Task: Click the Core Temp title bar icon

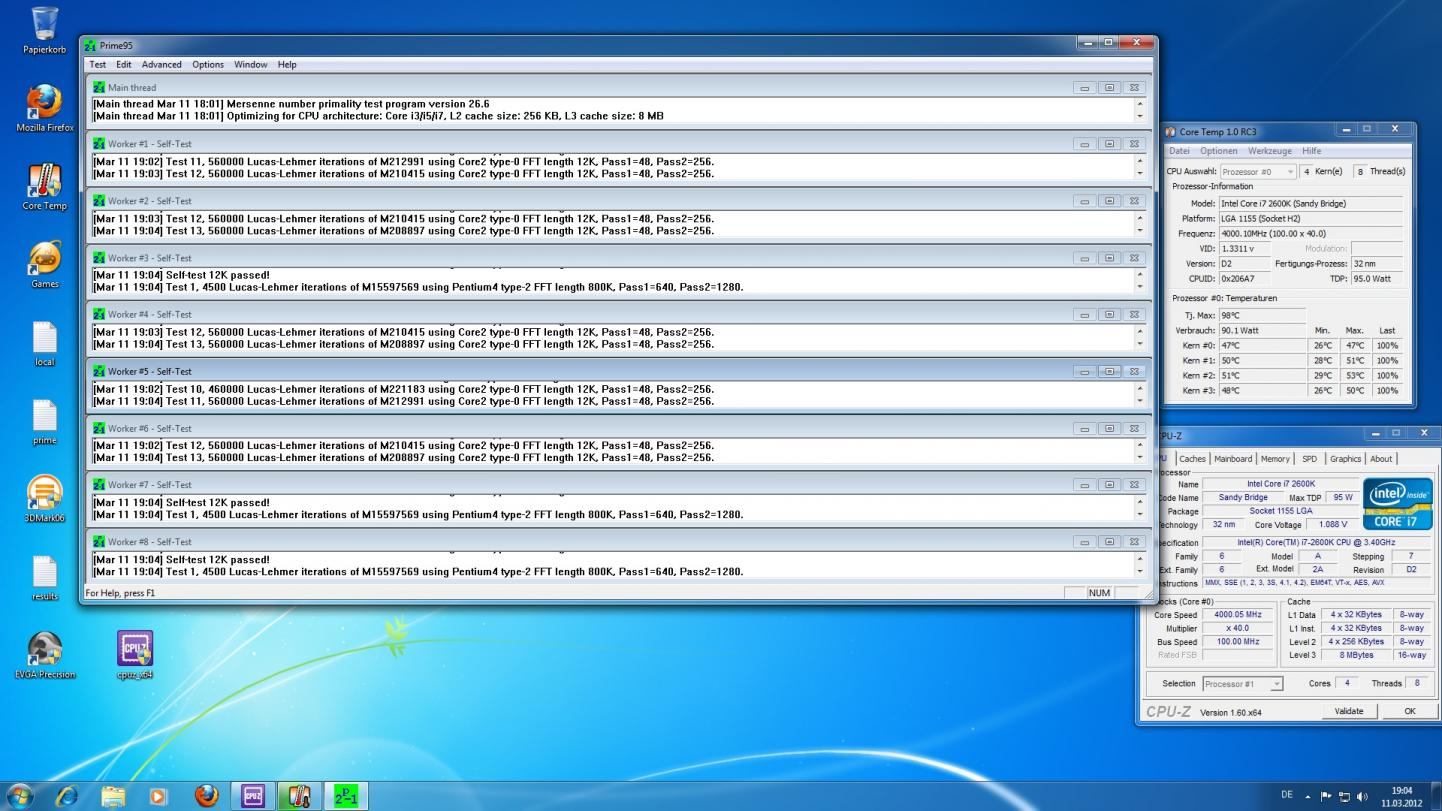Action: (1171, 131)
